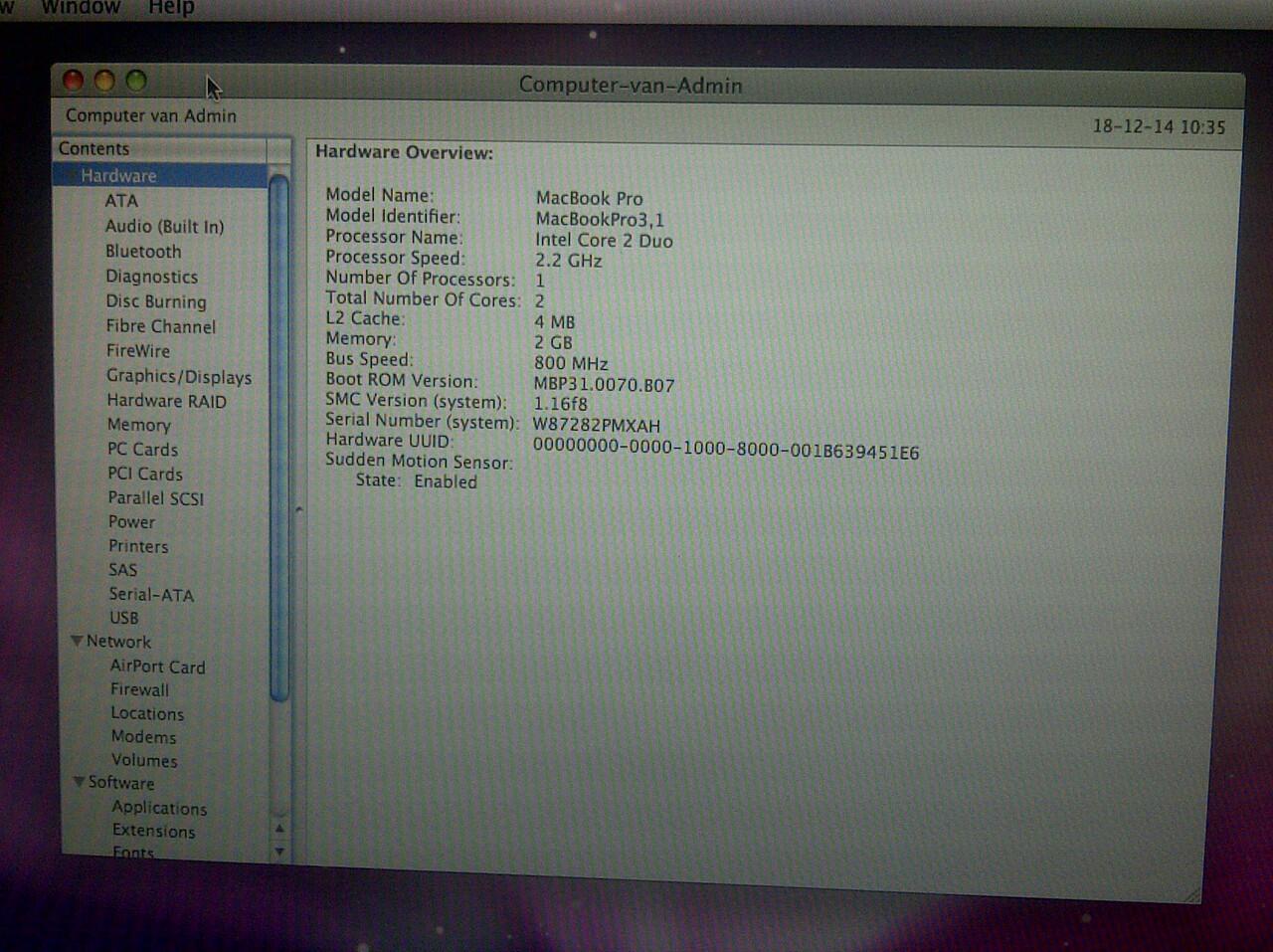Click the 800 MHz bus speed value
The height and width of the screenshot is (952, 1273).
coord(571,364)
